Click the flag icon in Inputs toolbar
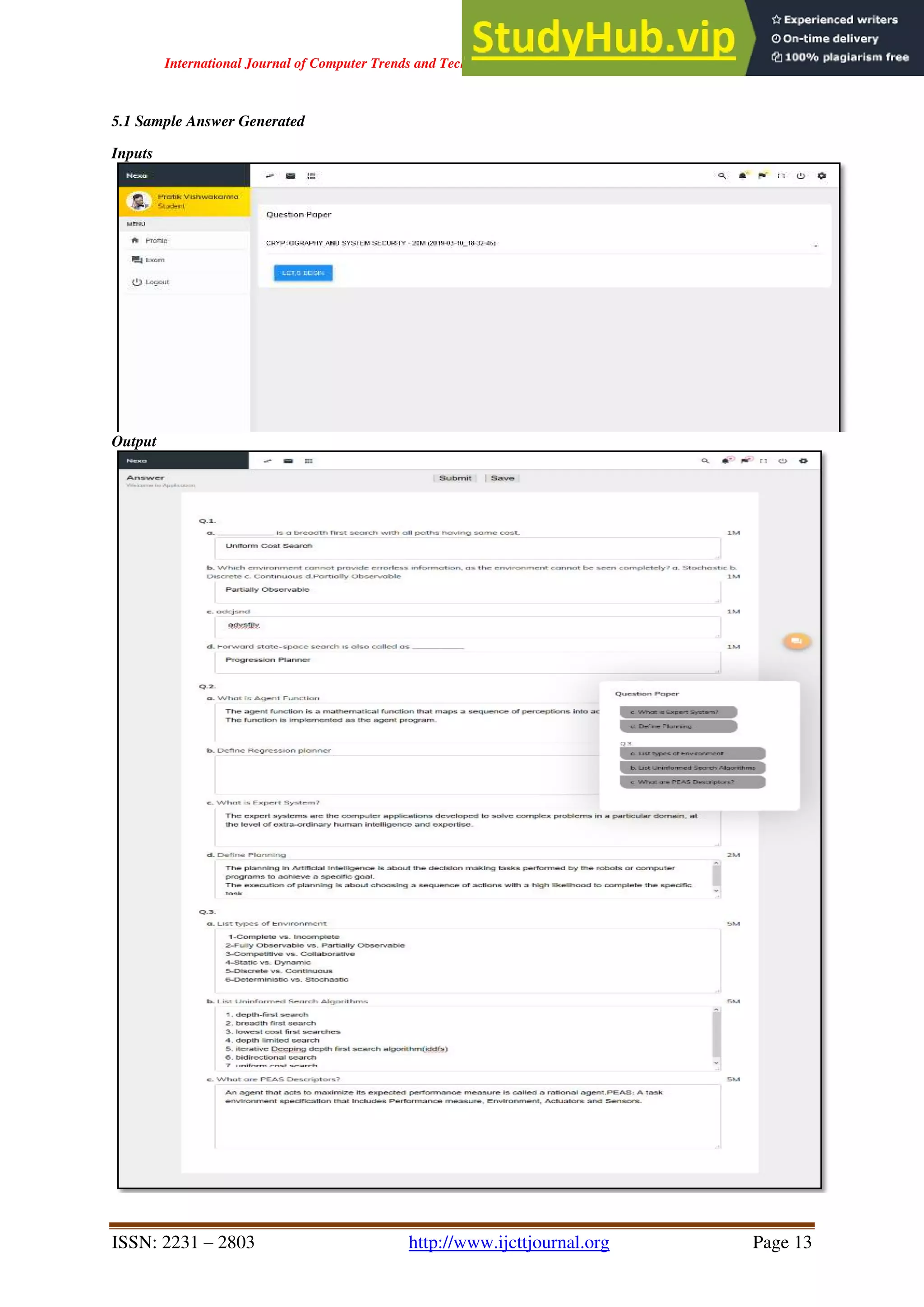This screenshot has width=924, height=1307. tap(762, 175)
